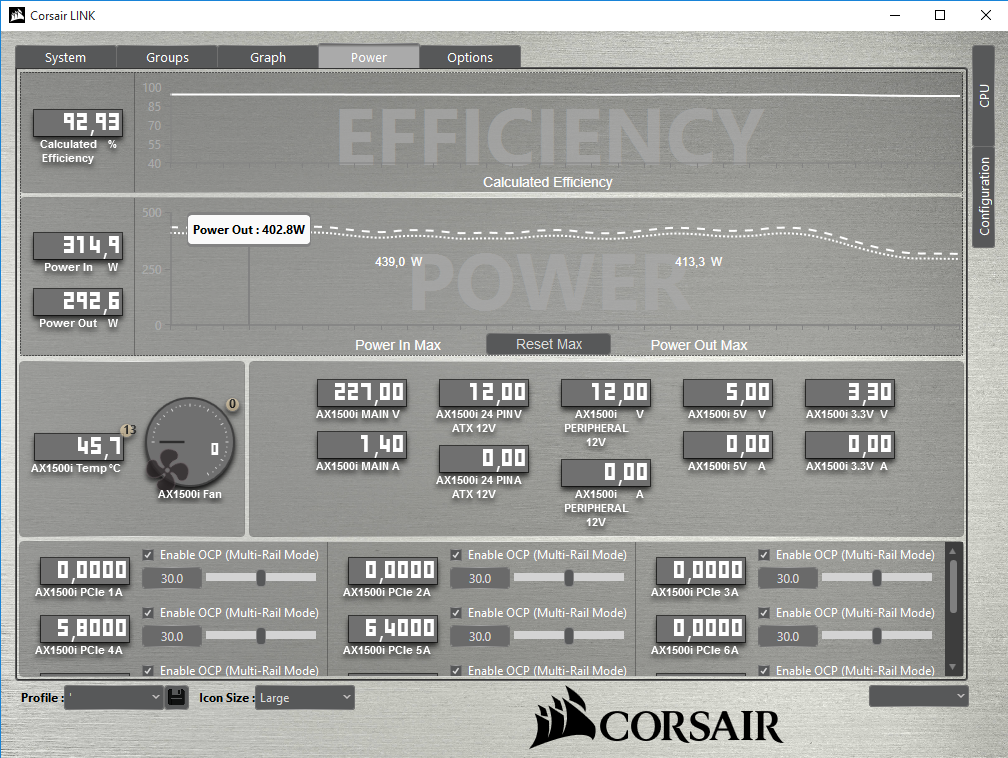Click the Reset Max button
Image resolution: width=1008 pixels, height=758 pixels.
coord(548,344)
